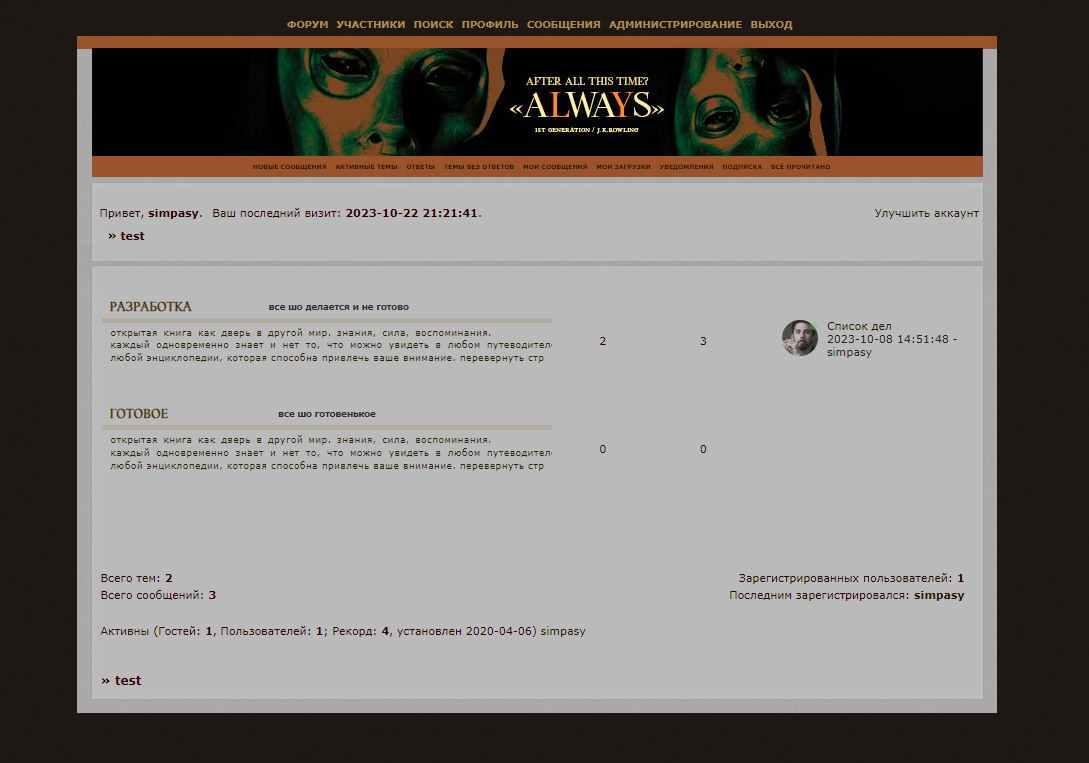Open the АДМИНИСТРИРОВАНИЕ panel
Image resolution: width=1089 pixels, height=763 pixels.
click(x=675, y=24)
